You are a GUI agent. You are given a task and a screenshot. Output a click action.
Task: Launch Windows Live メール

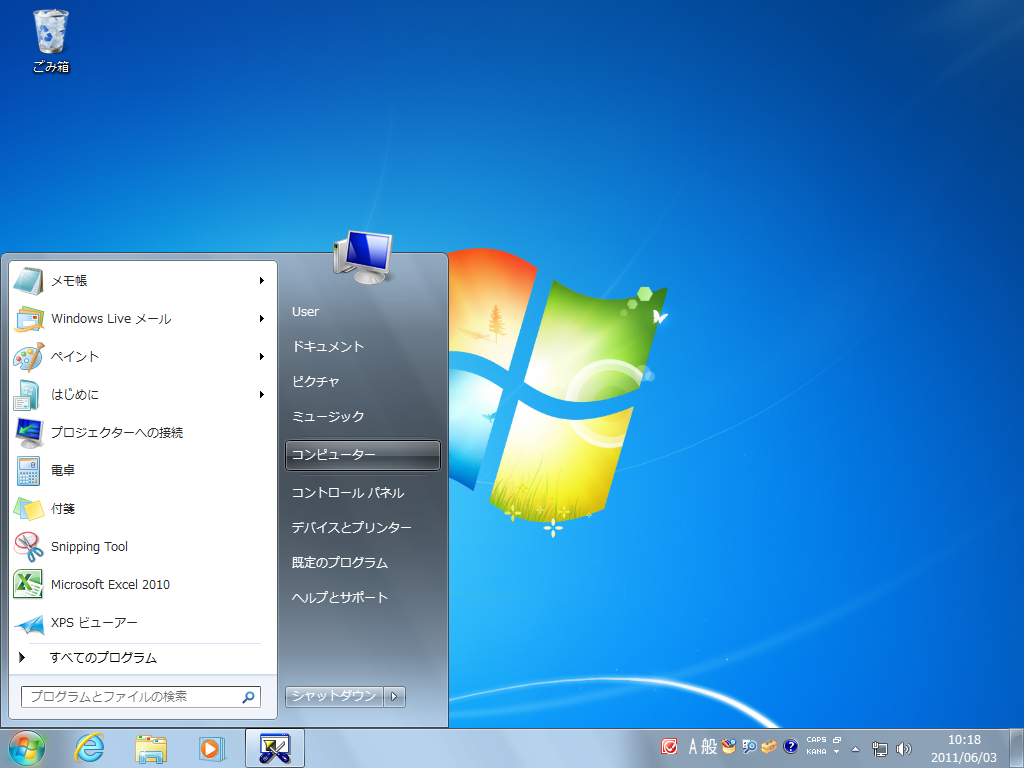pyautogui.click(x=144, y=319)
